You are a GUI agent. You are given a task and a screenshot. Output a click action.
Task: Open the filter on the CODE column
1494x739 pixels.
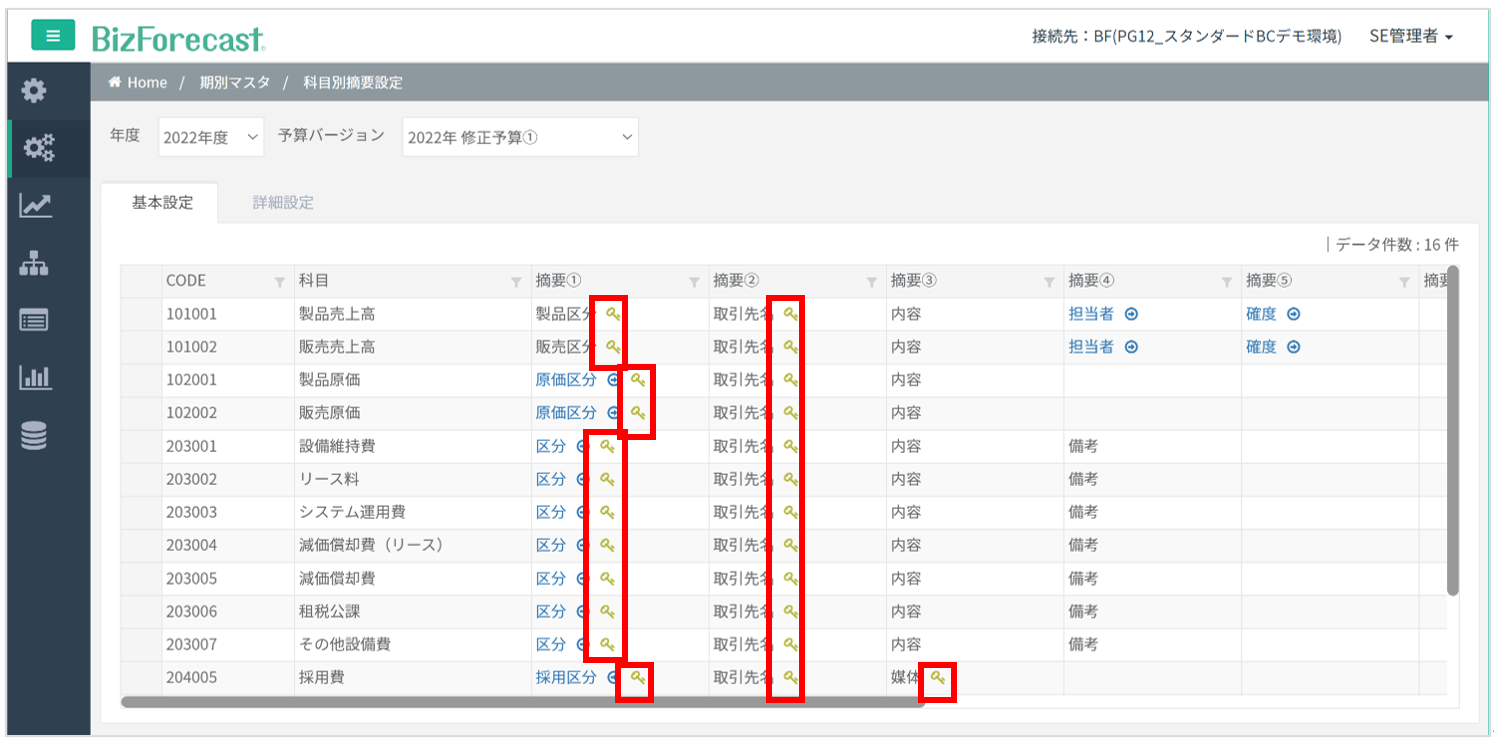pyautogui.click(x=279, y=282)
